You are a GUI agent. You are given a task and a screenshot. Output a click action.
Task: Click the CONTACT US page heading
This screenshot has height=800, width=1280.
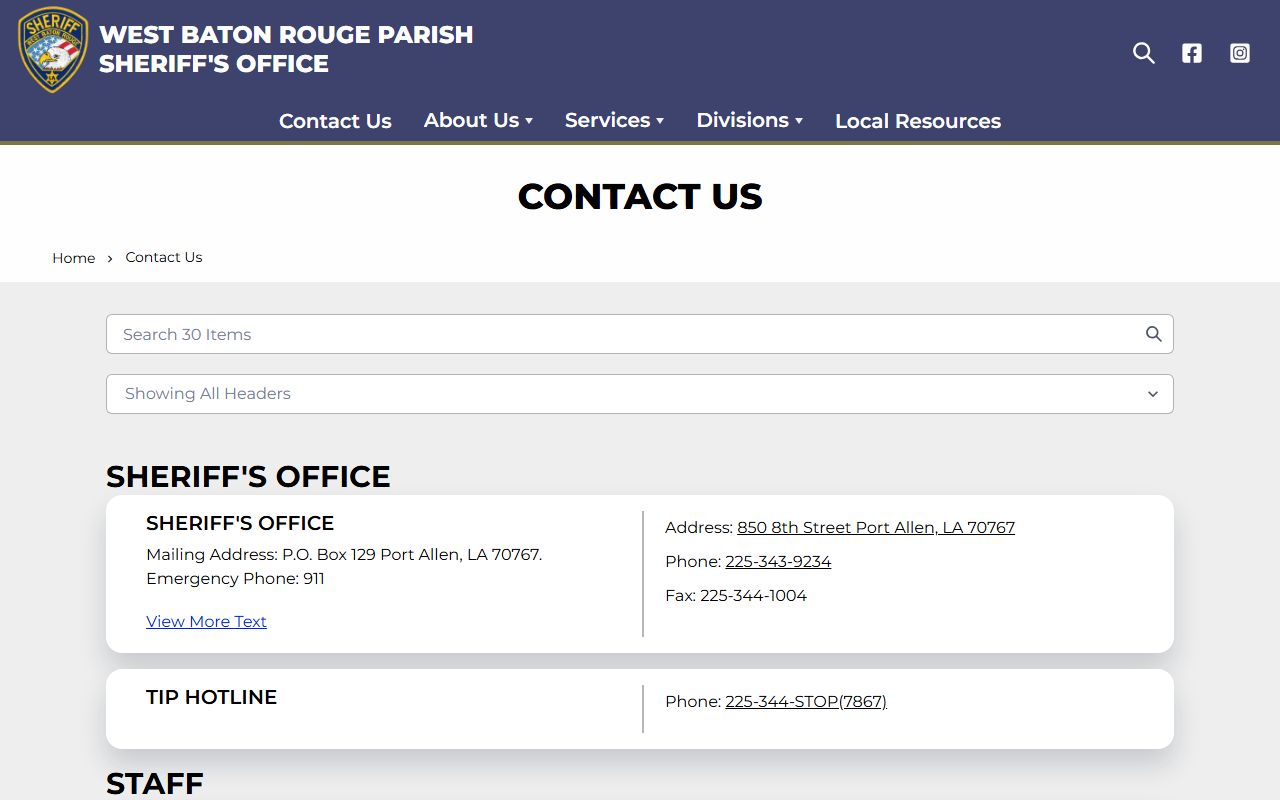point(640,196)
